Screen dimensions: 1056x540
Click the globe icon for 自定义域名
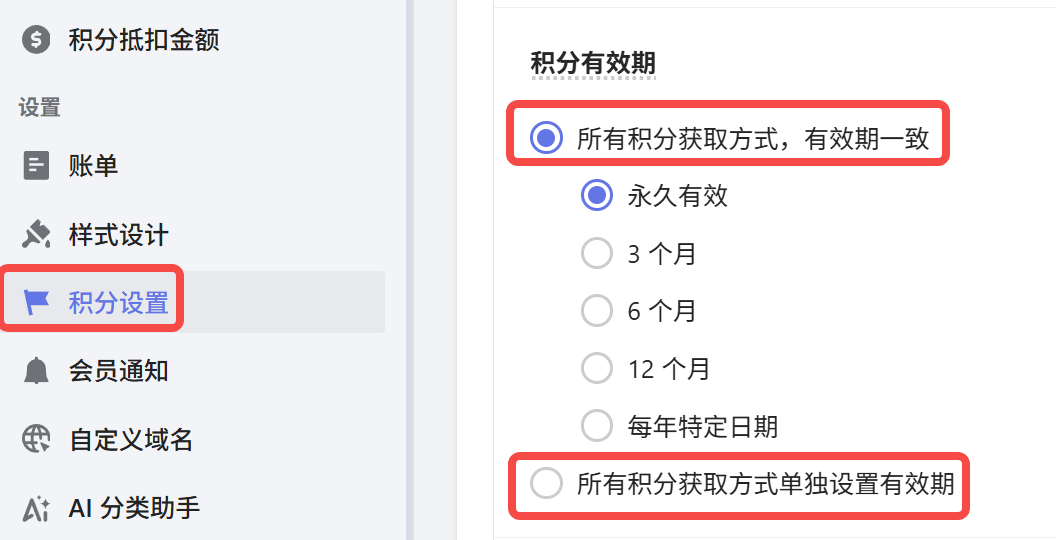click(x=36, y=439)
